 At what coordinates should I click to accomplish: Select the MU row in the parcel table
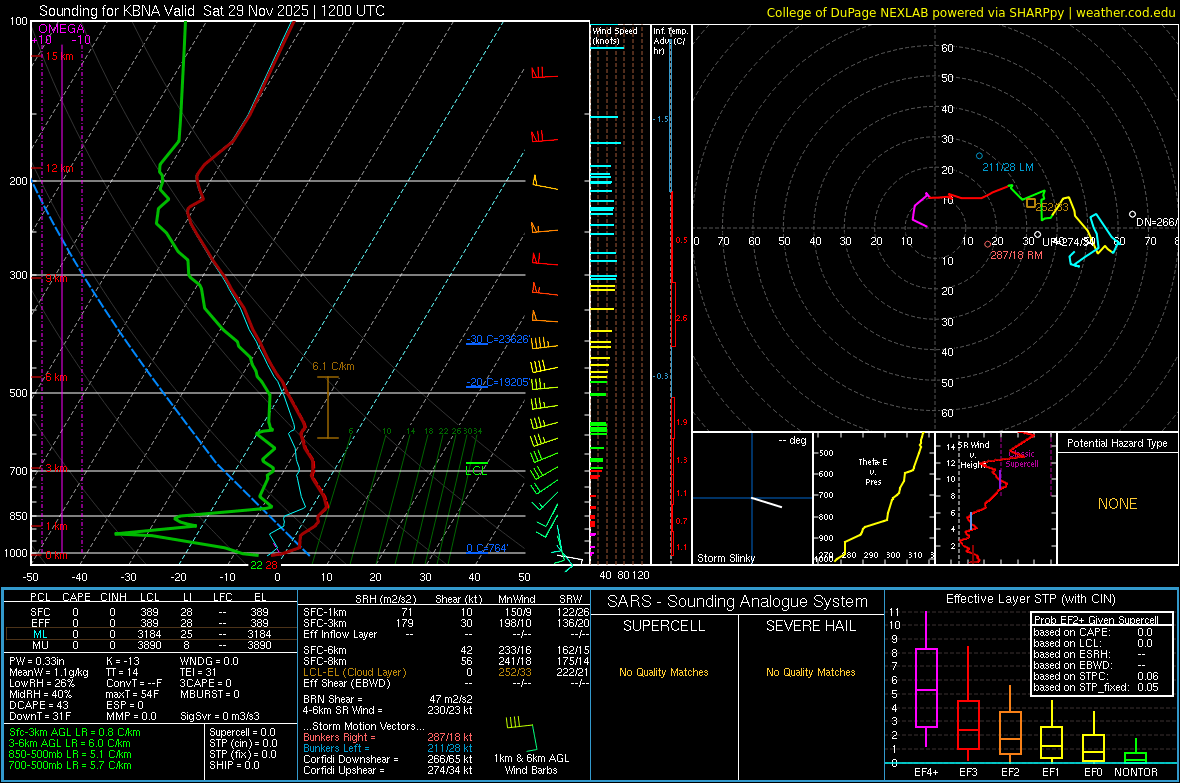(x=150, y=645)
